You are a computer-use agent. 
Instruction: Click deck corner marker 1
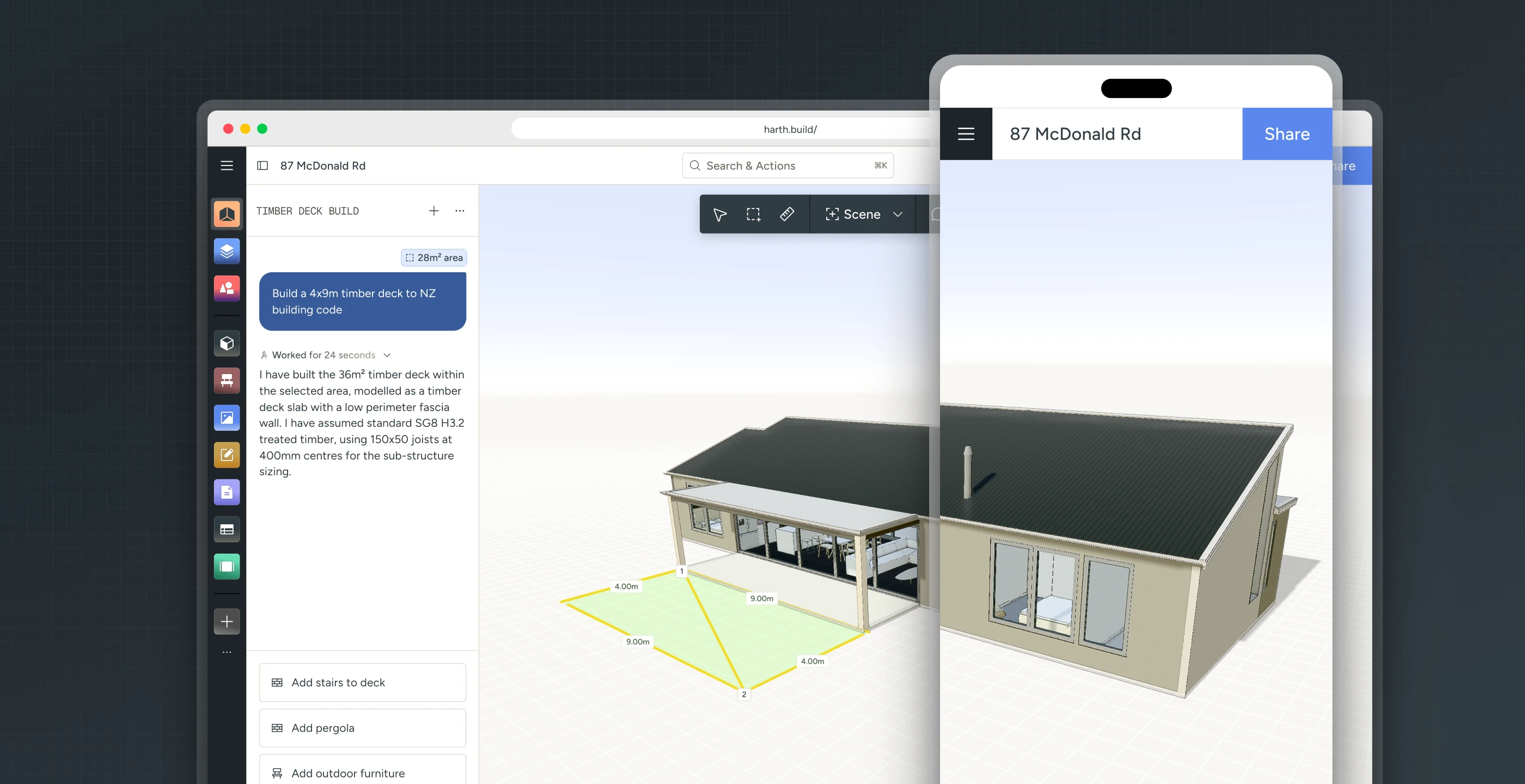click(681, 571)
